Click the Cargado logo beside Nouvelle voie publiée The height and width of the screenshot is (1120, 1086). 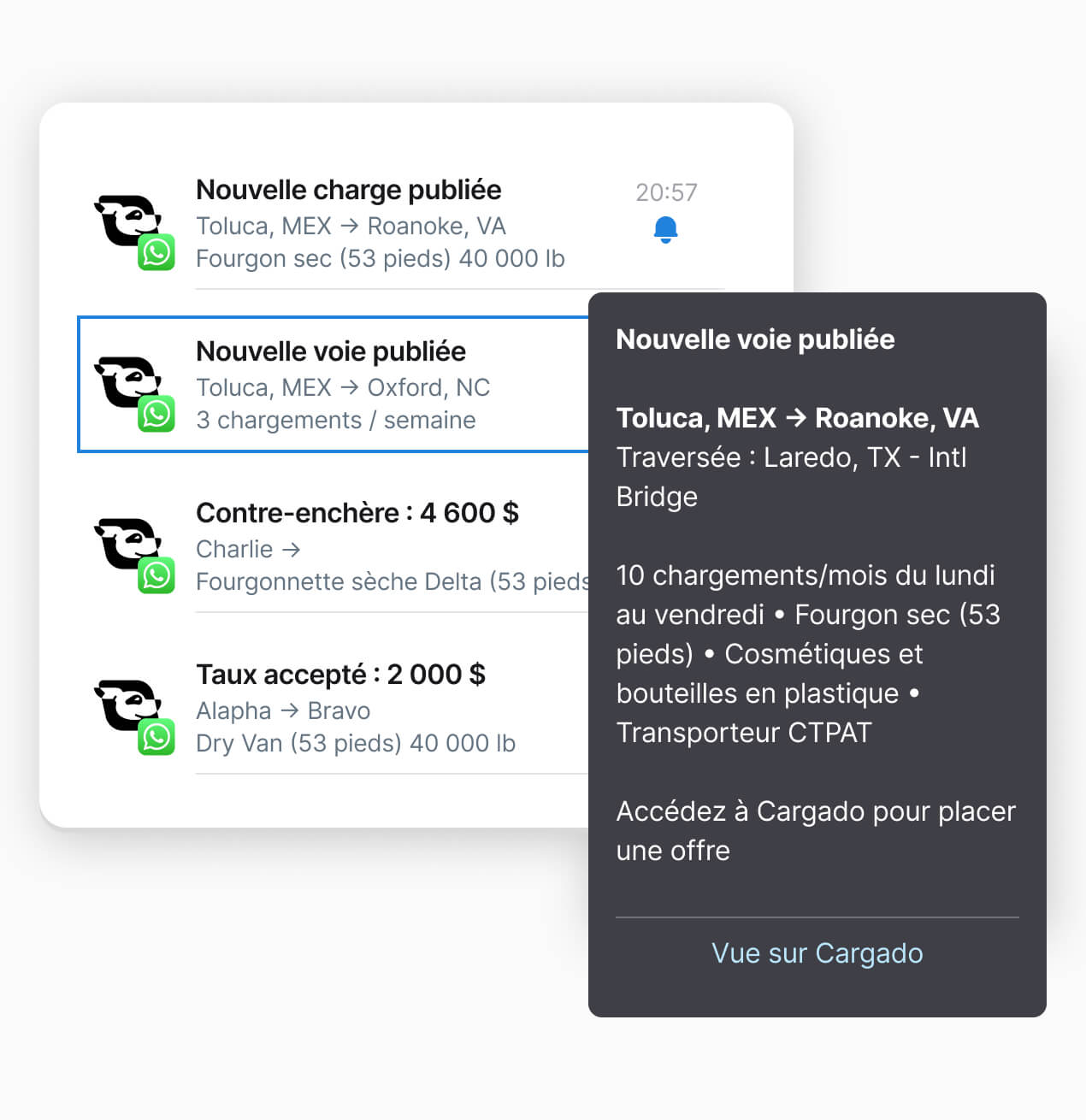point(127,381)
